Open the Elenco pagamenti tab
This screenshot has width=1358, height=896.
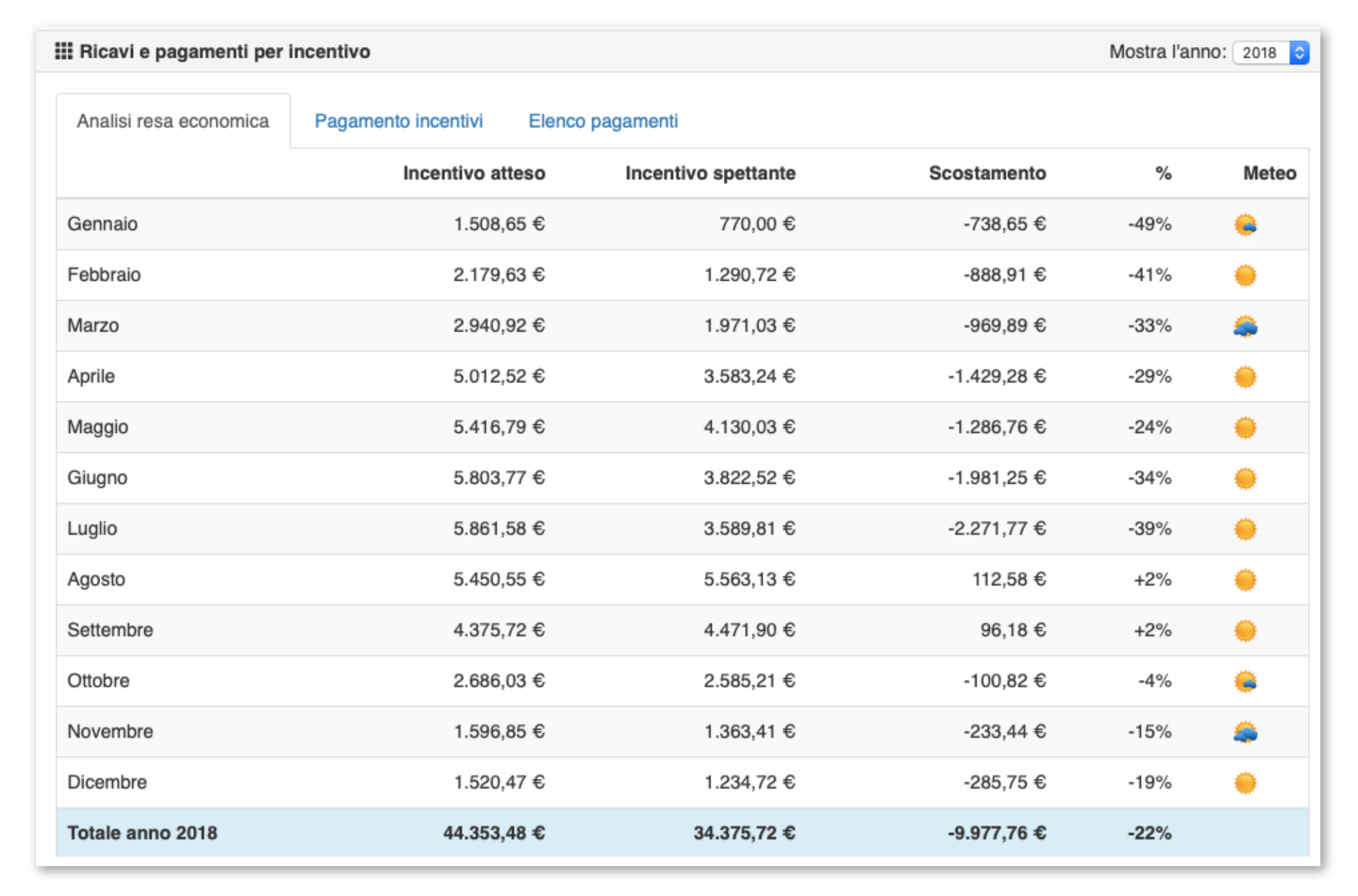point(603,121)
